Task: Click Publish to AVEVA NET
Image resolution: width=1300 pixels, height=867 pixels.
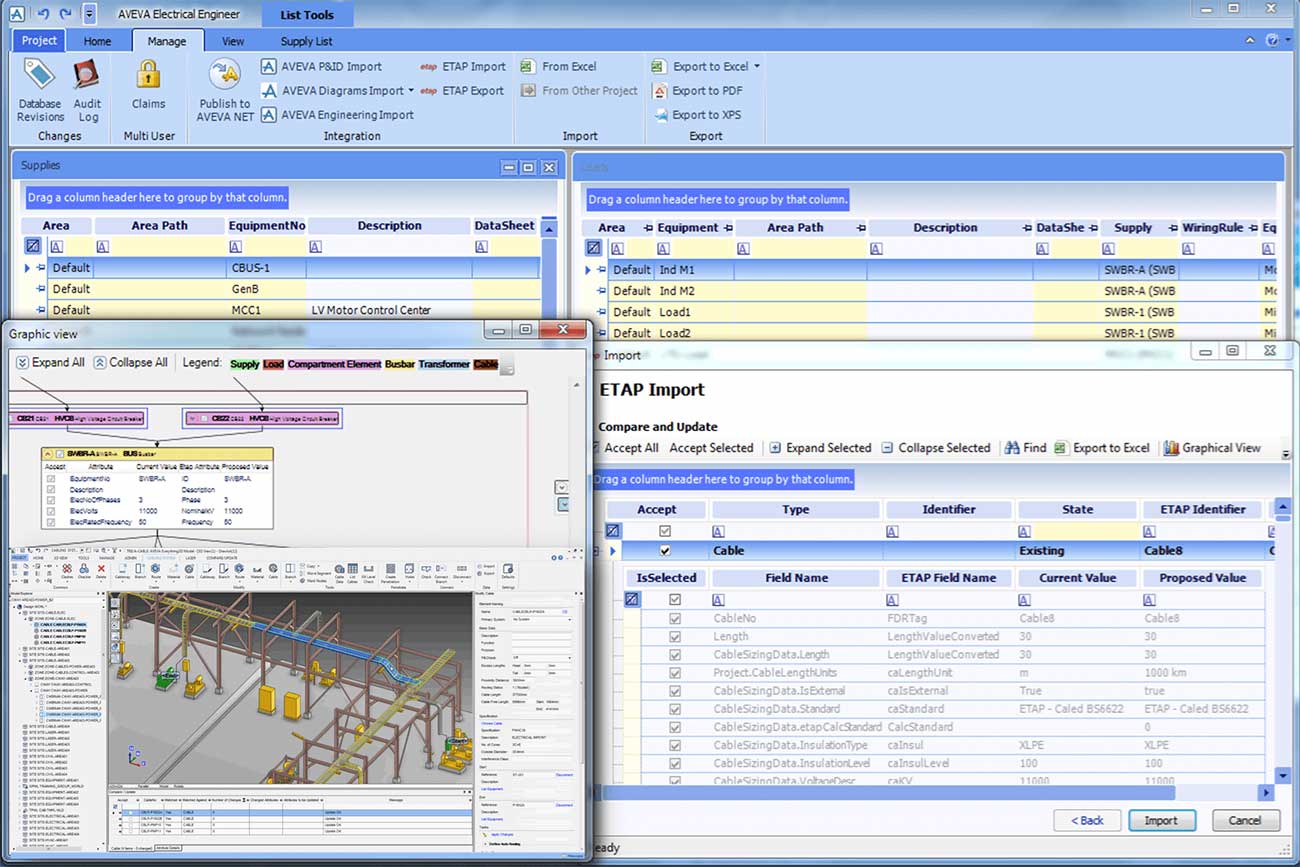Action: click(x=225, y=91)
